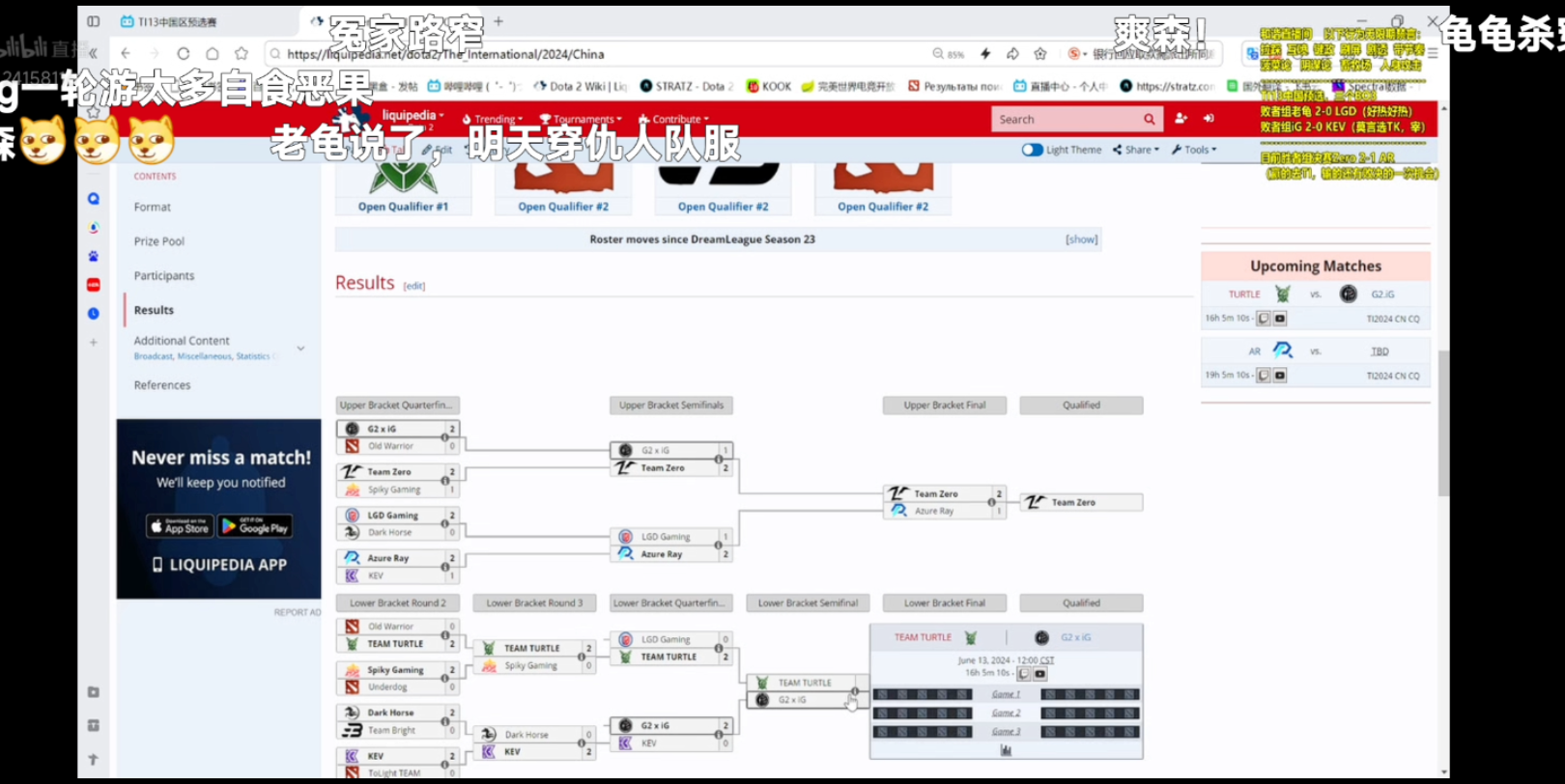Click the browser back arrow

point(126,54)
